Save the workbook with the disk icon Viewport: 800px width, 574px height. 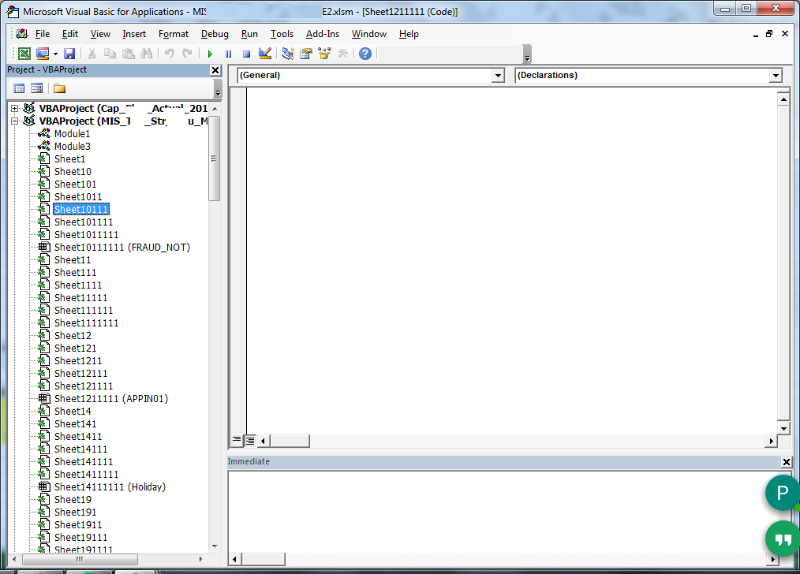70,54
